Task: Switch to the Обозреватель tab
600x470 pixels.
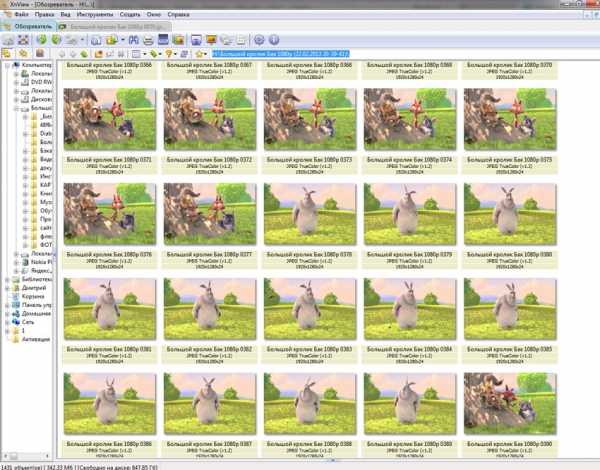Action: [x=29, y=26]
